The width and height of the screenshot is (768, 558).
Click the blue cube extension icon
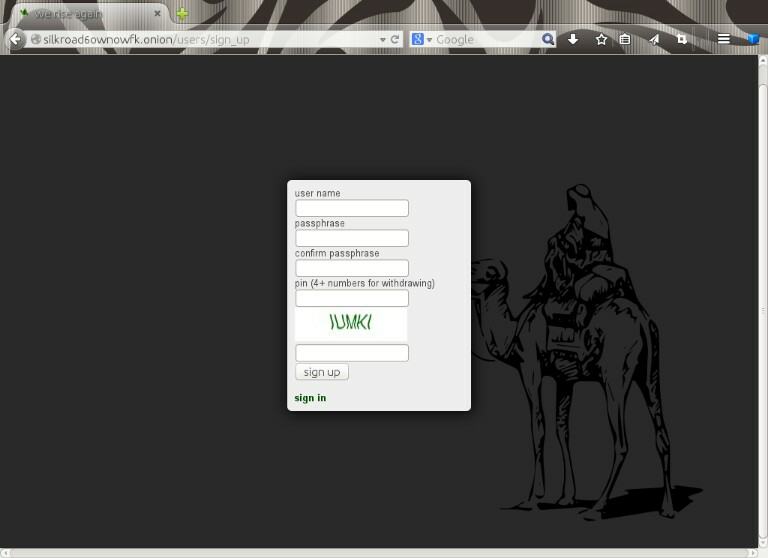(753, 39)
